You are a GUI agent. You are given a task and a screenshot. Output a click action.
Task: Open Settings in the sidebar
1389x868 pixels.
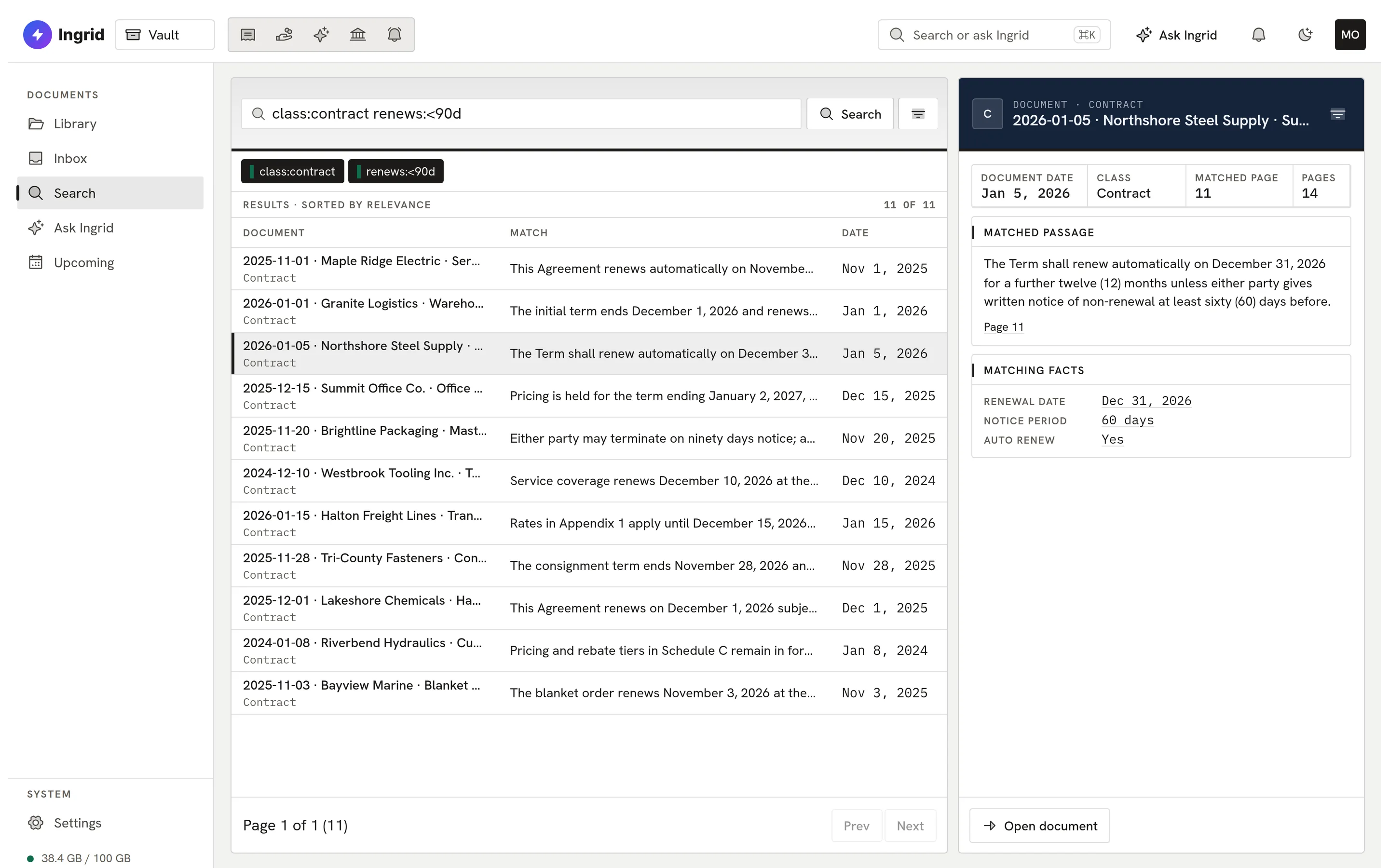tap(110, 823)
